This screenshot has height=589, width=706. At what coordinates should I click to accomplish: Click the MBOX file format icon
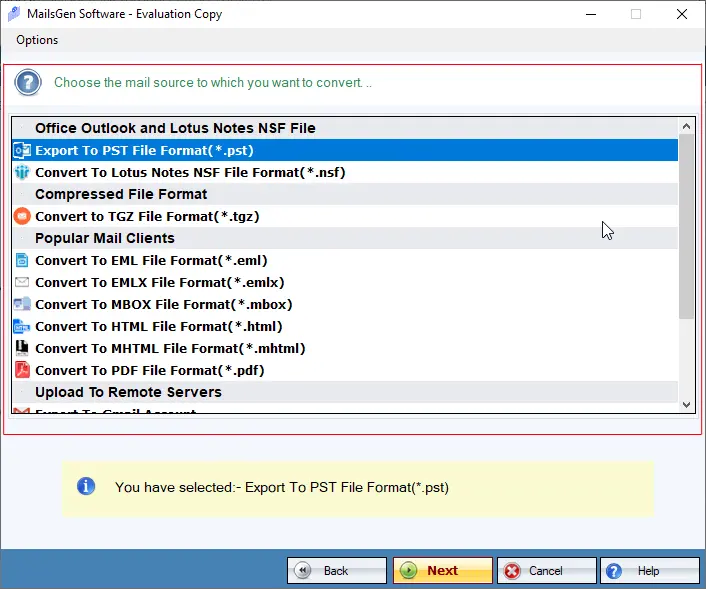[22, 304]
